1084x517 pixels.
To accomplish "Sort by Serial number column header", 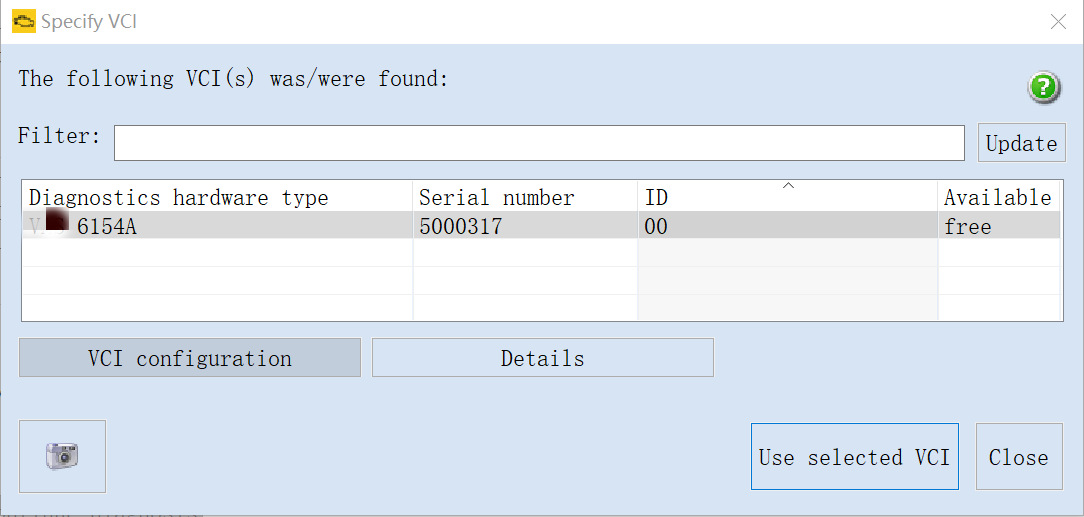I will coord(496,198).
